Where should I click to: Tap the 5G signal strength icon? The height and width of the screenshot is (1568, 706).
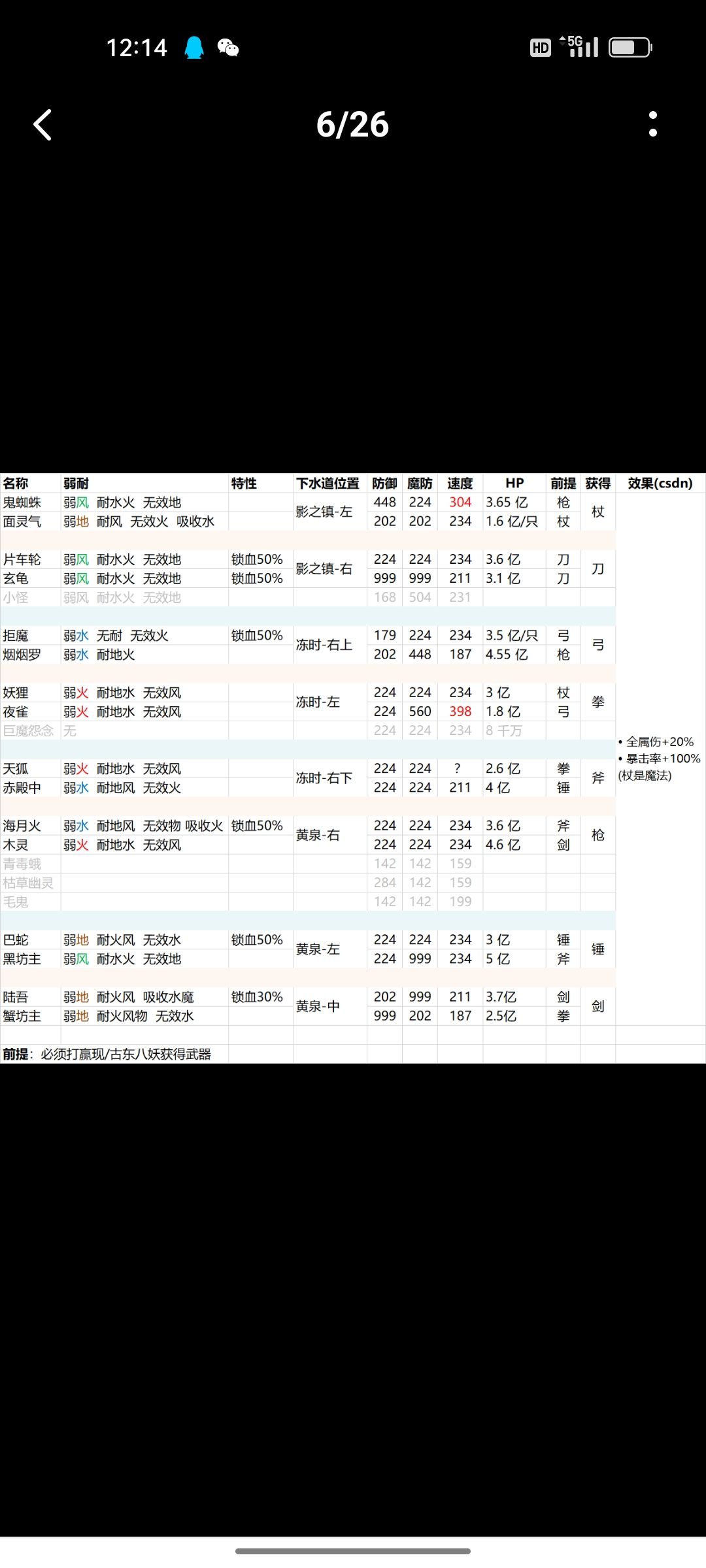[580, 46]
